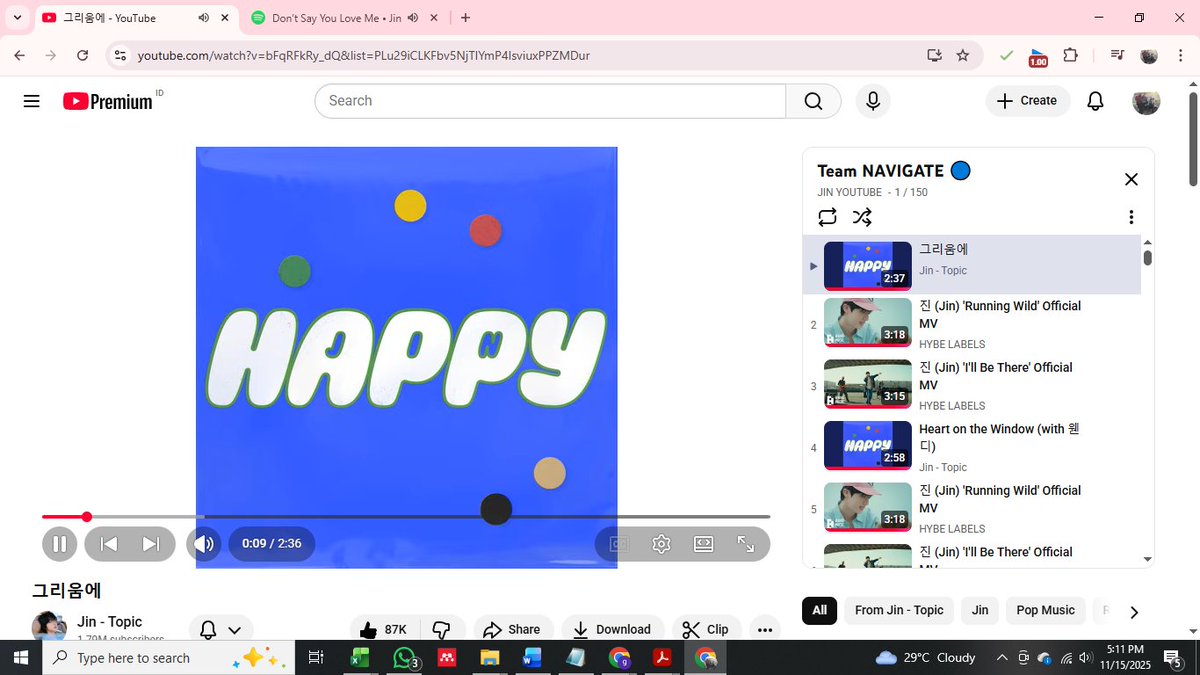Click the page vertical scrollbar

pyautogui.click(x=1193, y=140)
